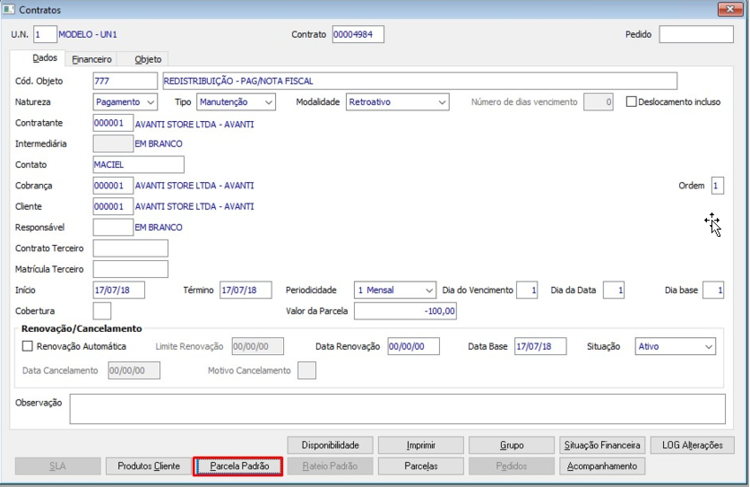Click the Contratante name AVANTI STORE LTDA
Viewport: 750px width, 487px height.
(194, 124)
